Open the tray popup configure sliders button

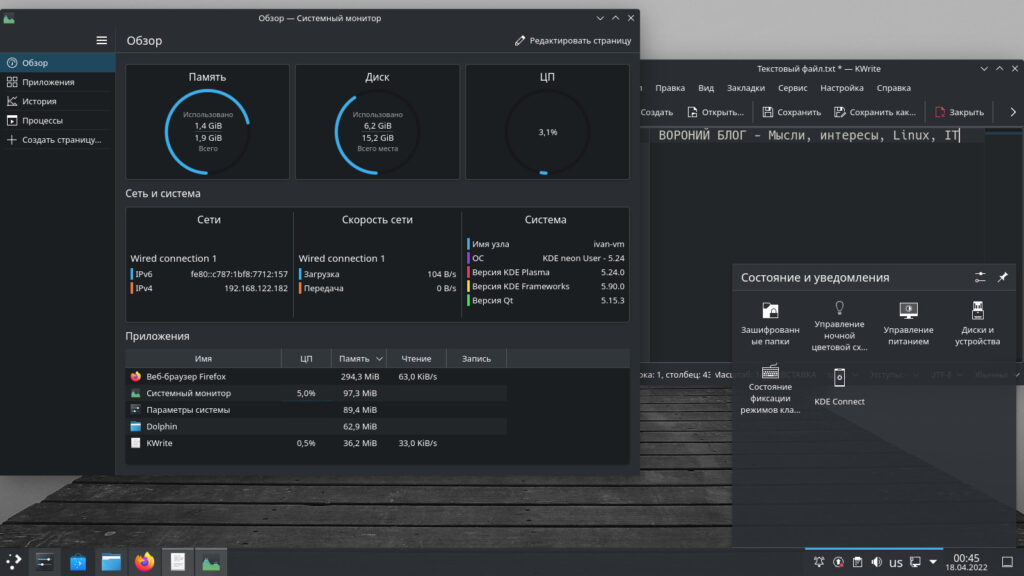click(980, 277)
